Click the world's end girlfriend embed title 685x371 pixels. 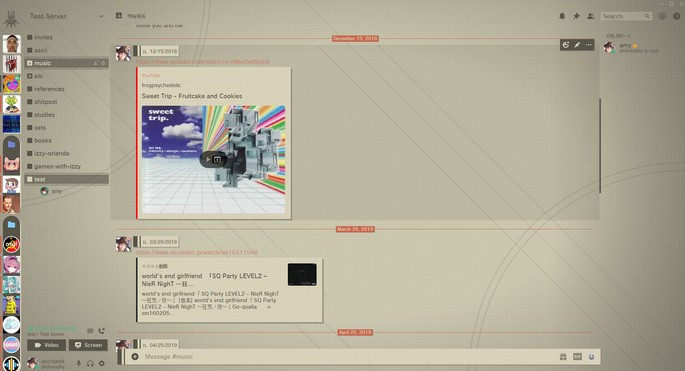coord(204,280)
